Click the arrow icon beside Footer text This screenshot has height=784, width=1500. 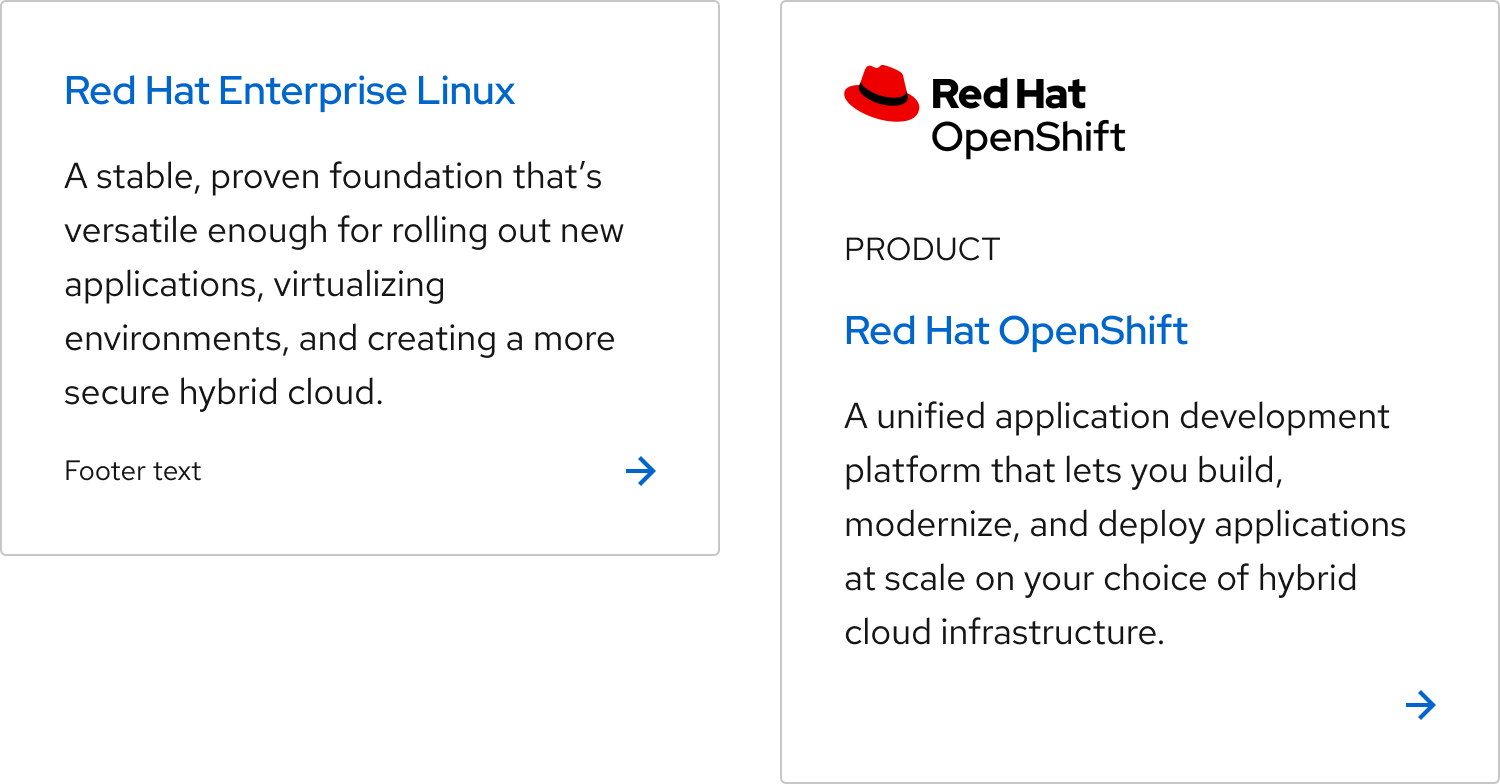point(640,471)
